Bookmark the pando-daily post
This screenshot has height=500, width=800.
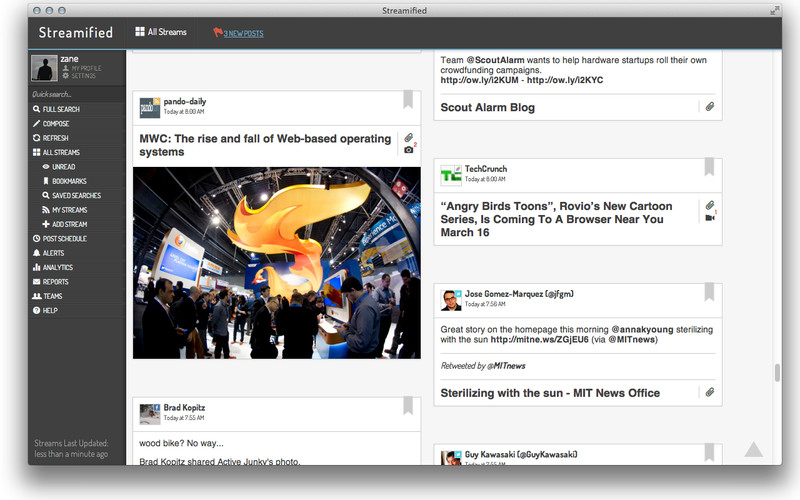[408, 99]
